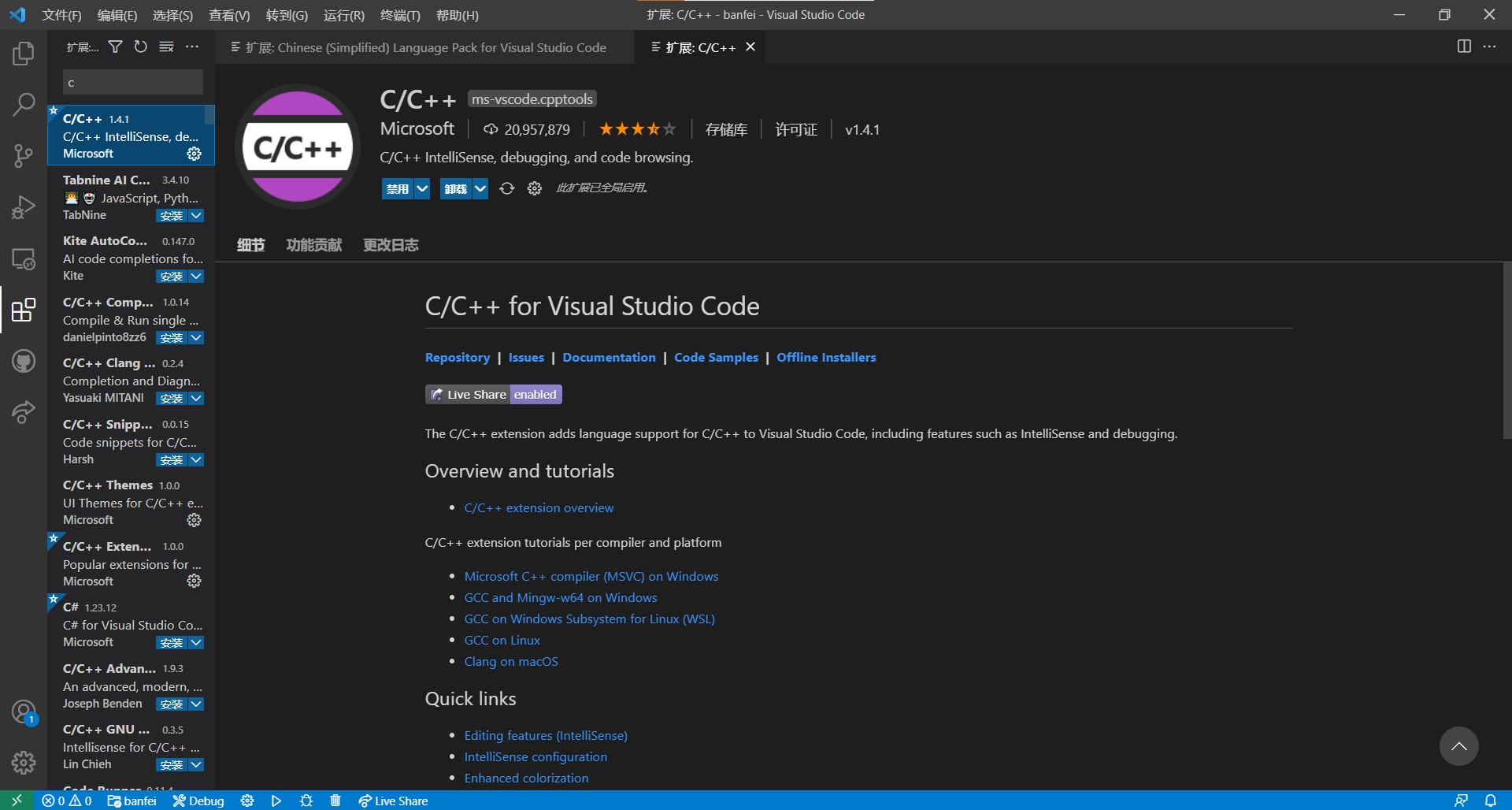Open the Run and Debug view
The height and width of the screenshot is (810, 1512).
(24, 206)
